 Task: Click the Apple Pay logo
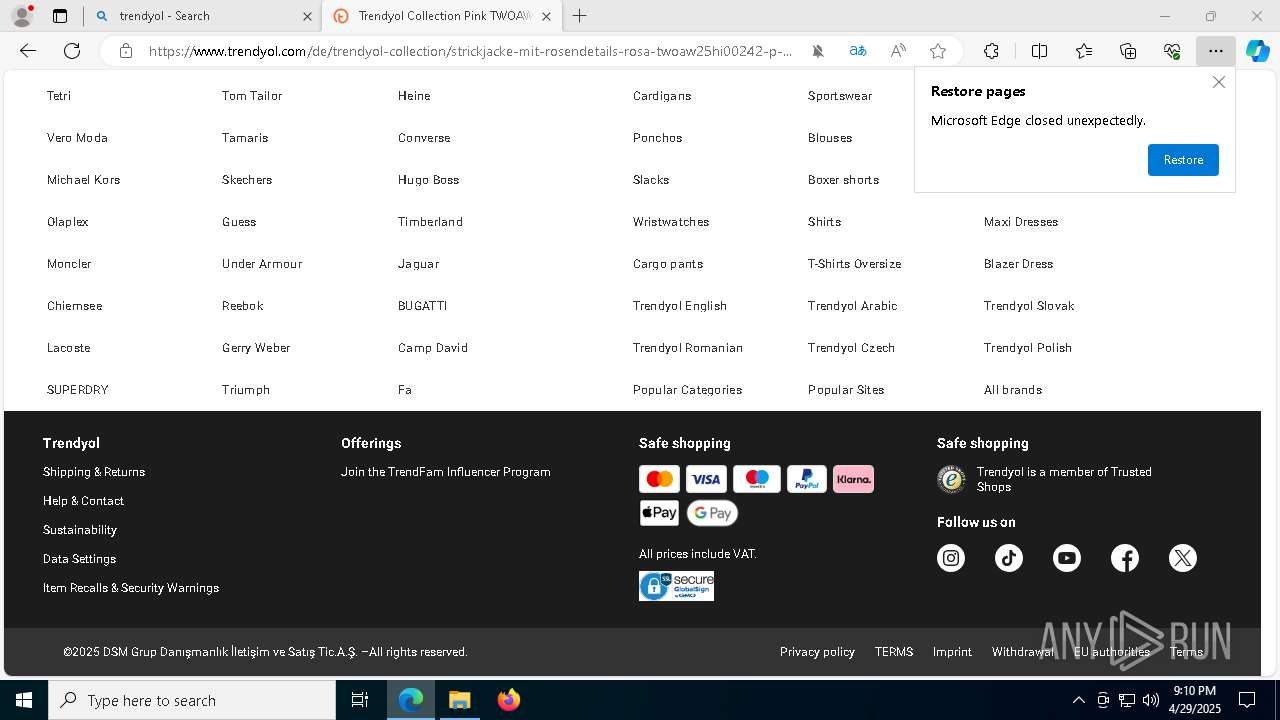[x=659, y=513]
